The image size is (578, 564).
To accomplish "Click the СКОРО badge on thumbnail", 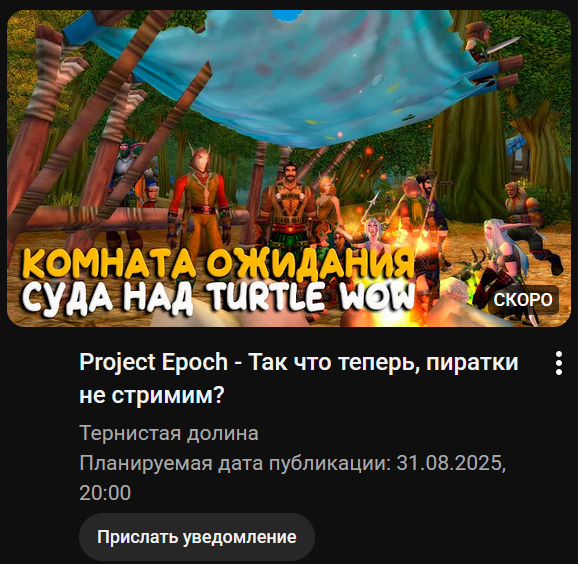I will (x=523, y=300).
